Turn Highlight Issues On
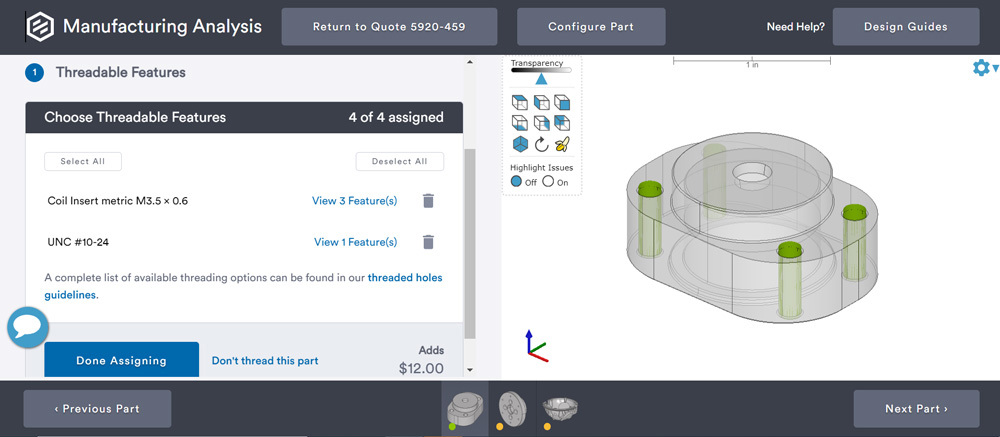 pos(548,182)
